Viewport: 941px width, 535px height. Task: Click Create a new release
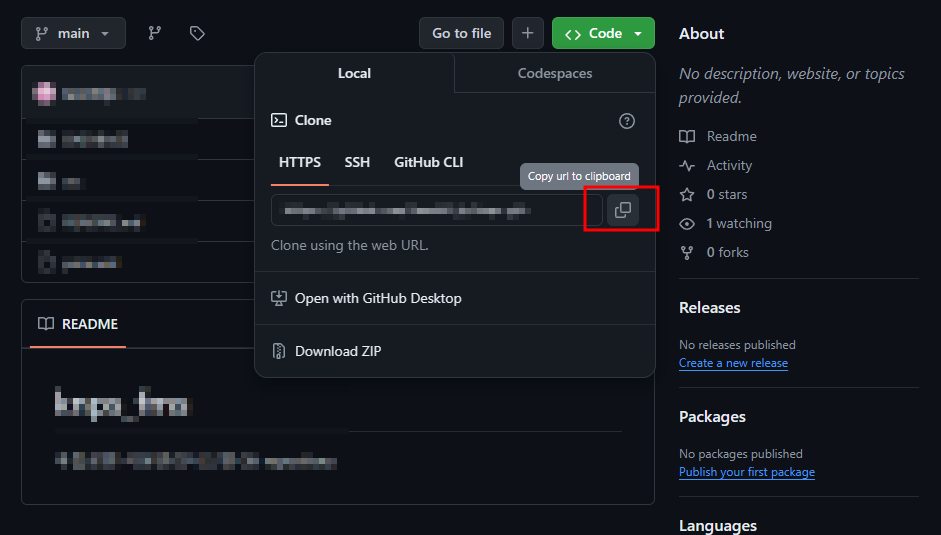pos(733,363)
